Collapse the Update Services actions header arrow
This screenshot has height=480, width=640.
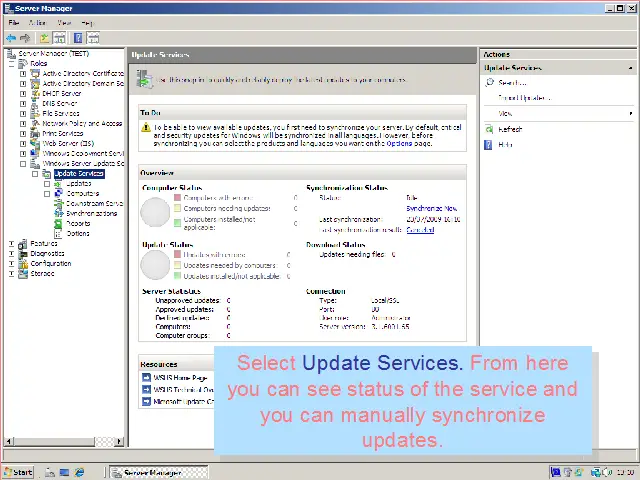(631, 68)
